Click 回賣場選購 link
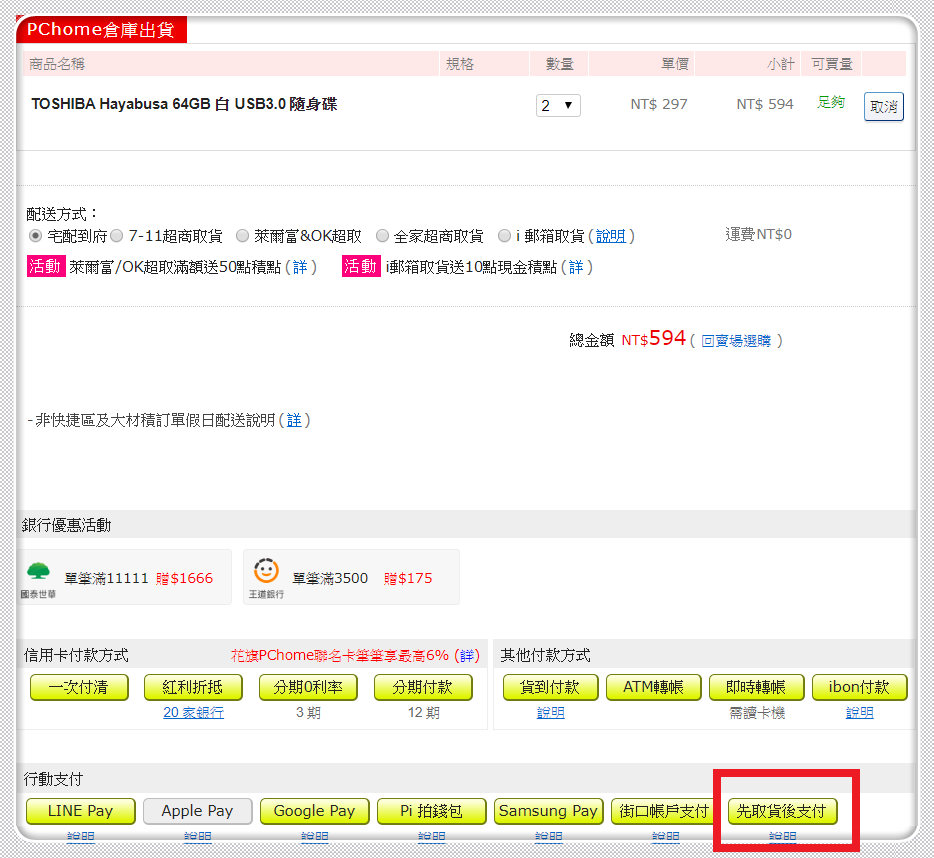 tap(736, 341)
